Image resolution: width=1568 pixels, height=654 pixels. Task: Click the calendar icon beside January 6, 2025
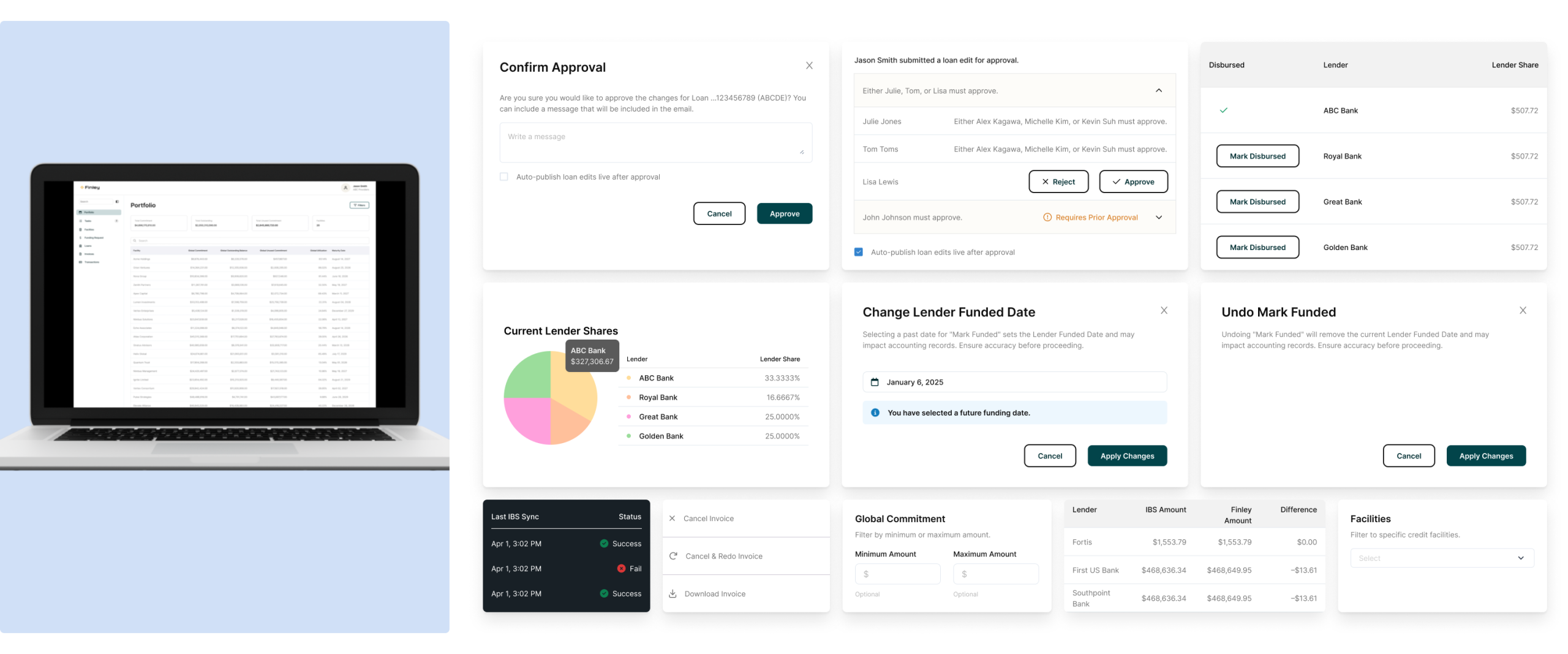coord(875,382)
